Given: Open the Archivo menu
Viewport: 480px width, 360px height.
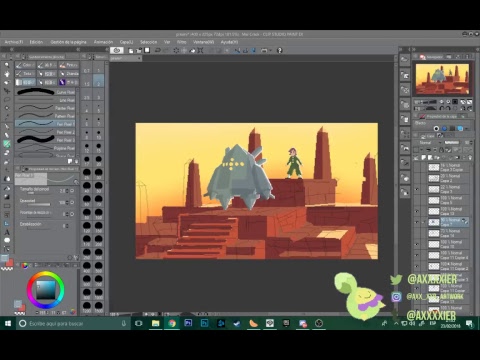Looking at the screenshot, I should pos(14,42).
